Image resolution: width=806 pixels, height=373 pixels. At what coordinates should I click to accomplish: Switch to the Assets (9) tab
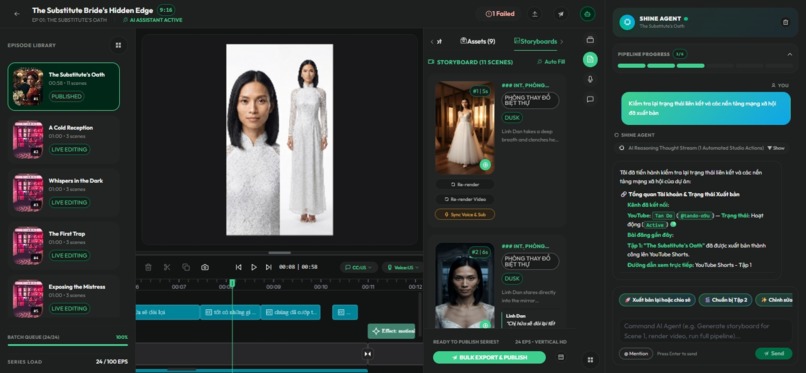click(x=478, y=41)
